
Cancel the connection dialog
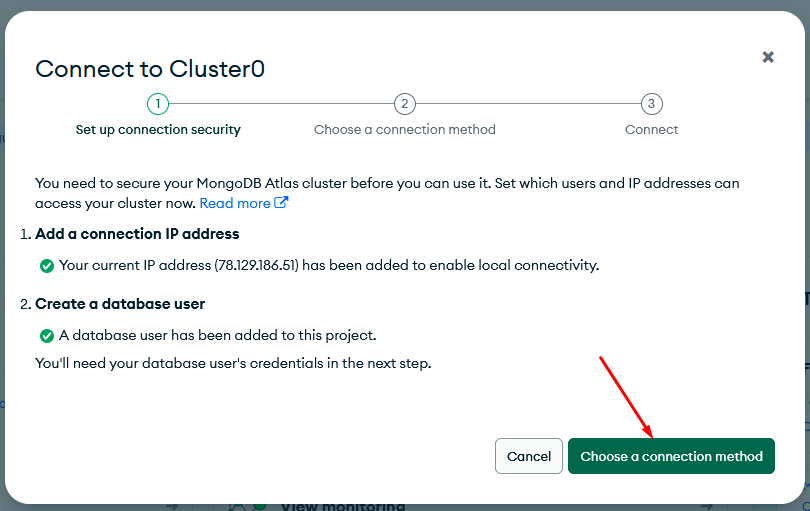pyautogui.click(x=528, y=456)
